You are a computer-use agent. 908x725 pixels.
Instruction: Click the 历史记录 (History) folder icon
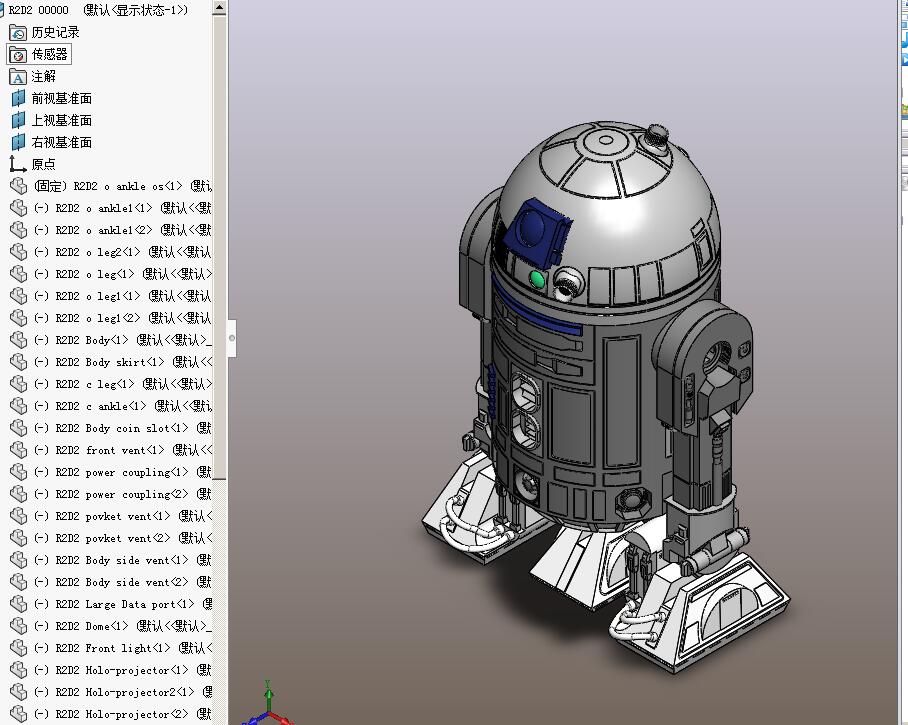18,32
